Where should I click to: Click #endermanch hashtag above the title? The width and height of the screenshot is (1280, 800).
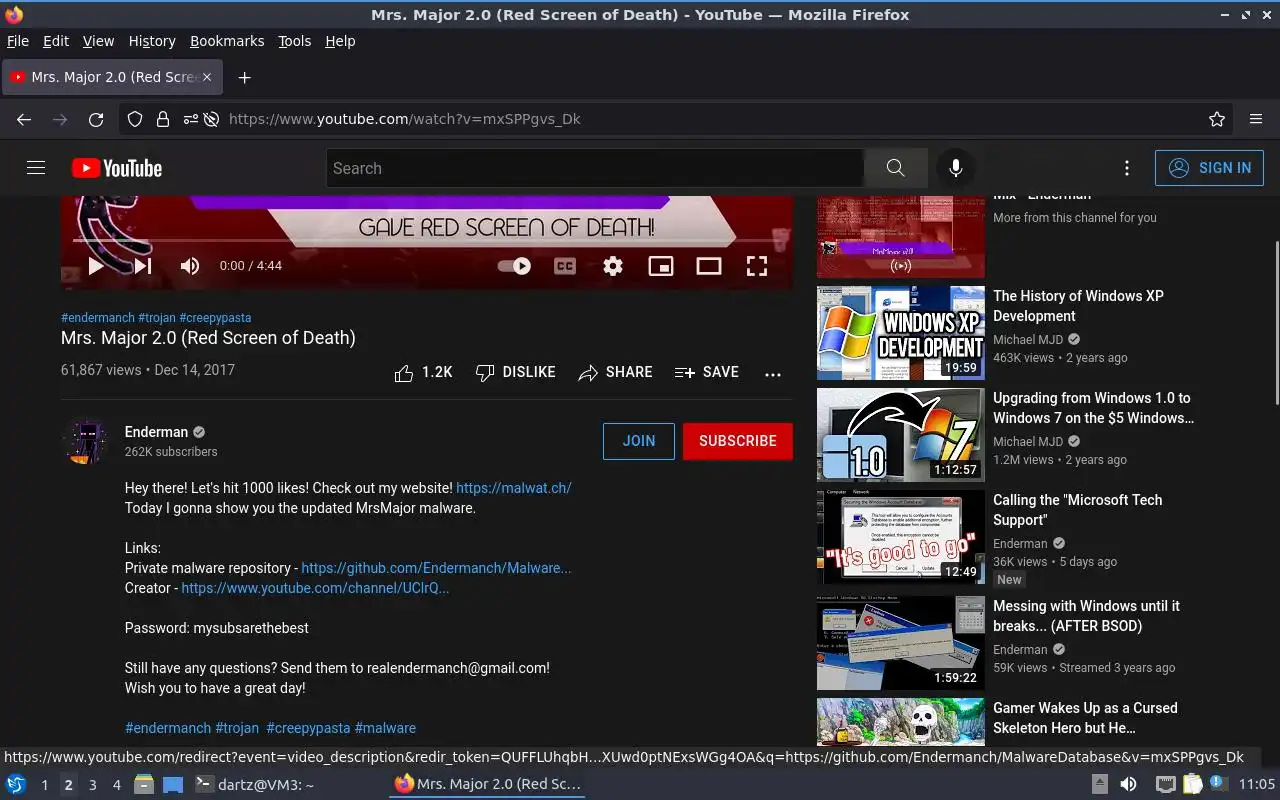pos(98,318)
